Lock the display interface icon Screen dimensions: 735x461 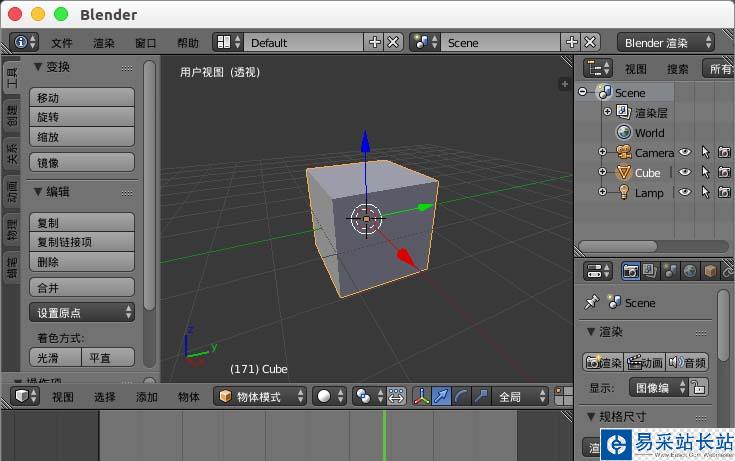[698, 388]
